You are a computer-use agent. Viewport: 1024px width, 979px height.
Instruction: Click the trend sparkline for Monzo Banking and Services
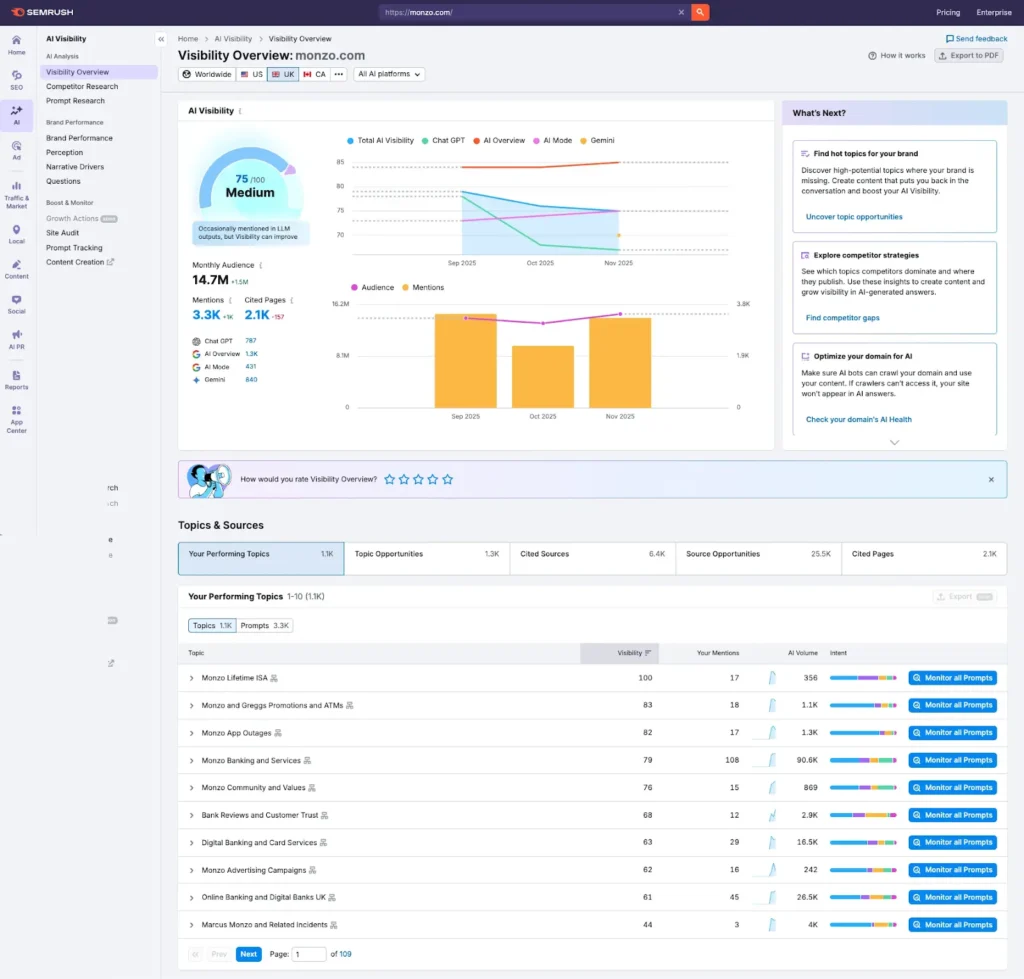(765, 760)
